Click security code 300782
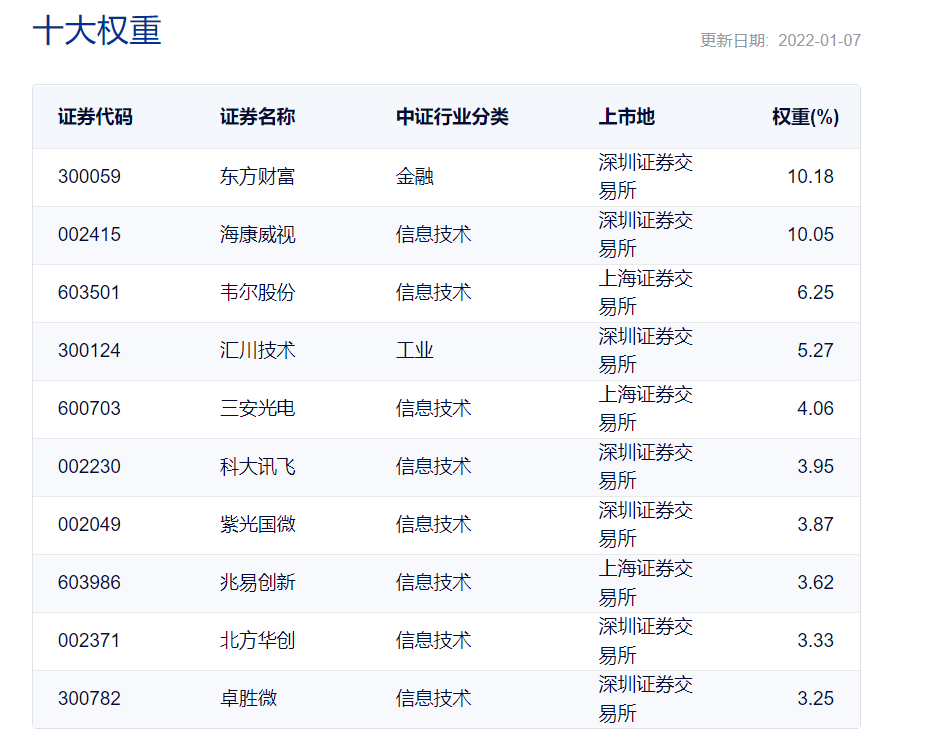 pos(89,699)
